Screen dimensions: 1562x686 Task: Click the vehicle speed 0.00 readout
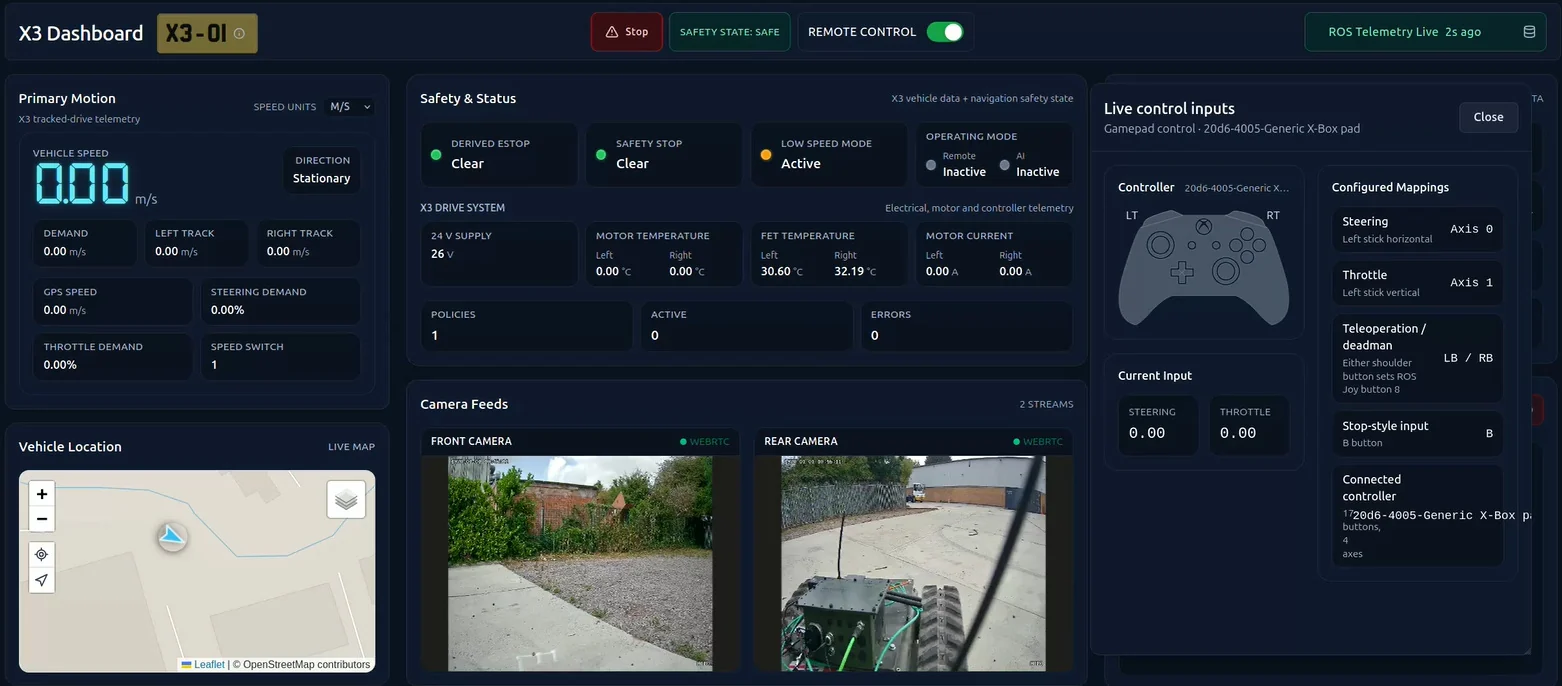[x=82, y=184]
